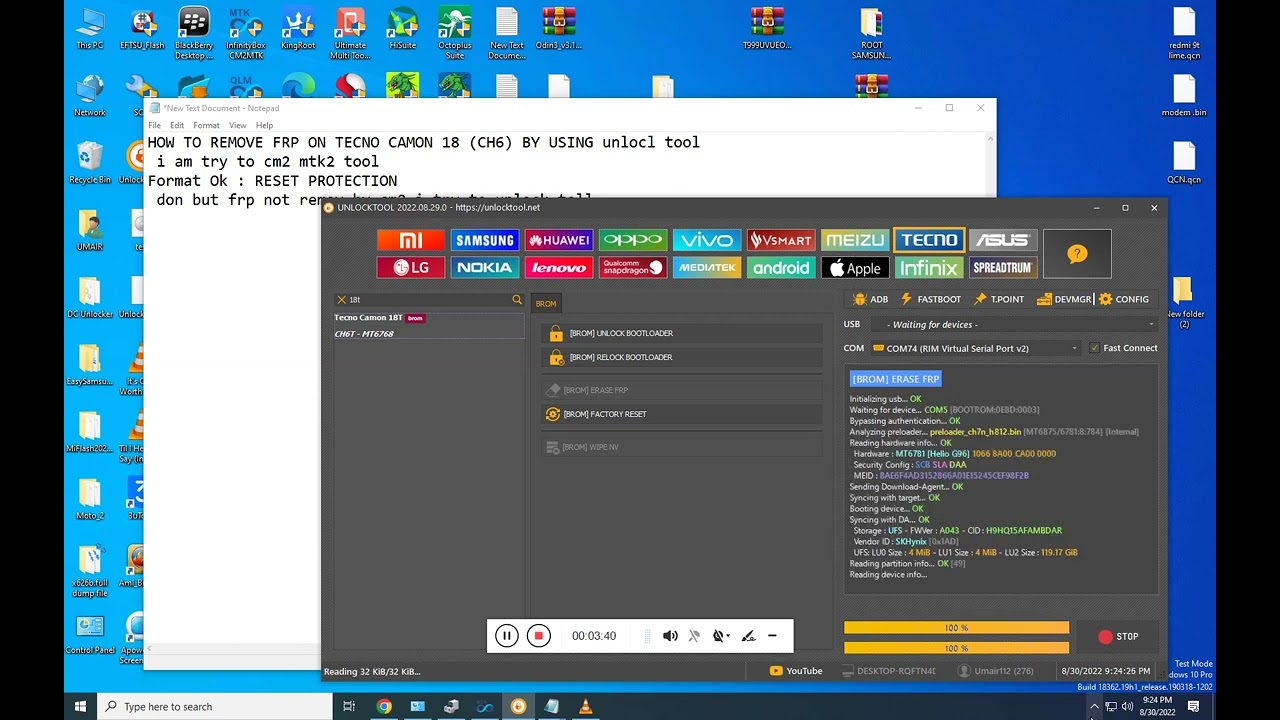Image resolution: width=1280 pixels, height=720 pixels.
Task: Select the Huawei brand tile
Action: point(558,240)
